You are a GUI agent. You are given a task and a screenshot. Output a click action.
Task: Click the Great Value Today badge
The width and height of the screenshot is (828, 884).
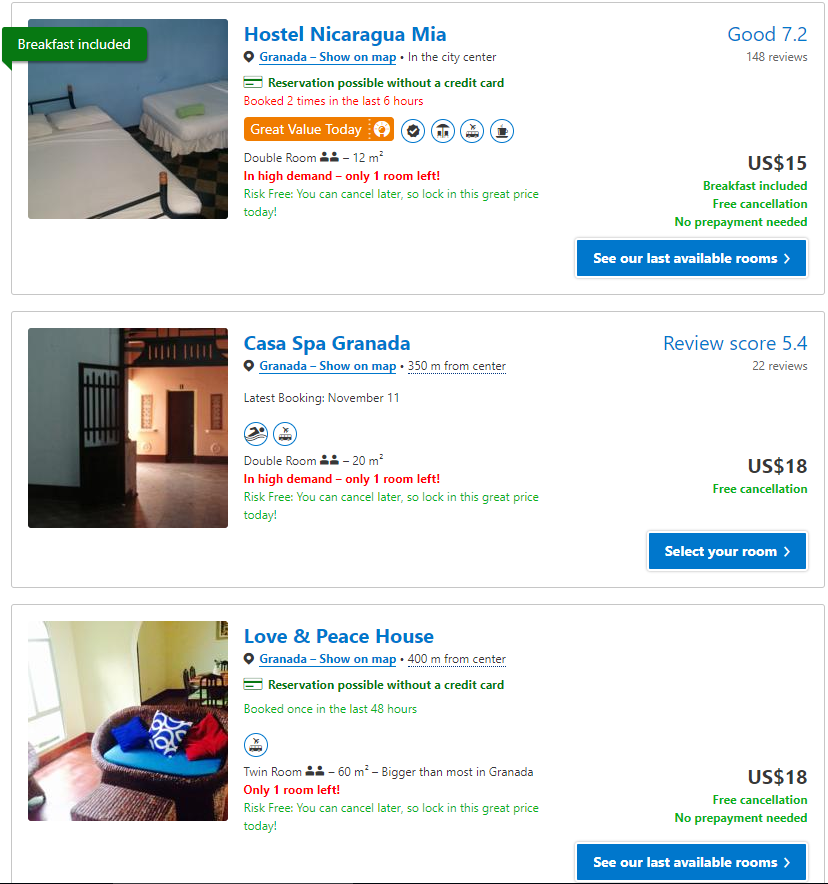[x=318, y=129]
